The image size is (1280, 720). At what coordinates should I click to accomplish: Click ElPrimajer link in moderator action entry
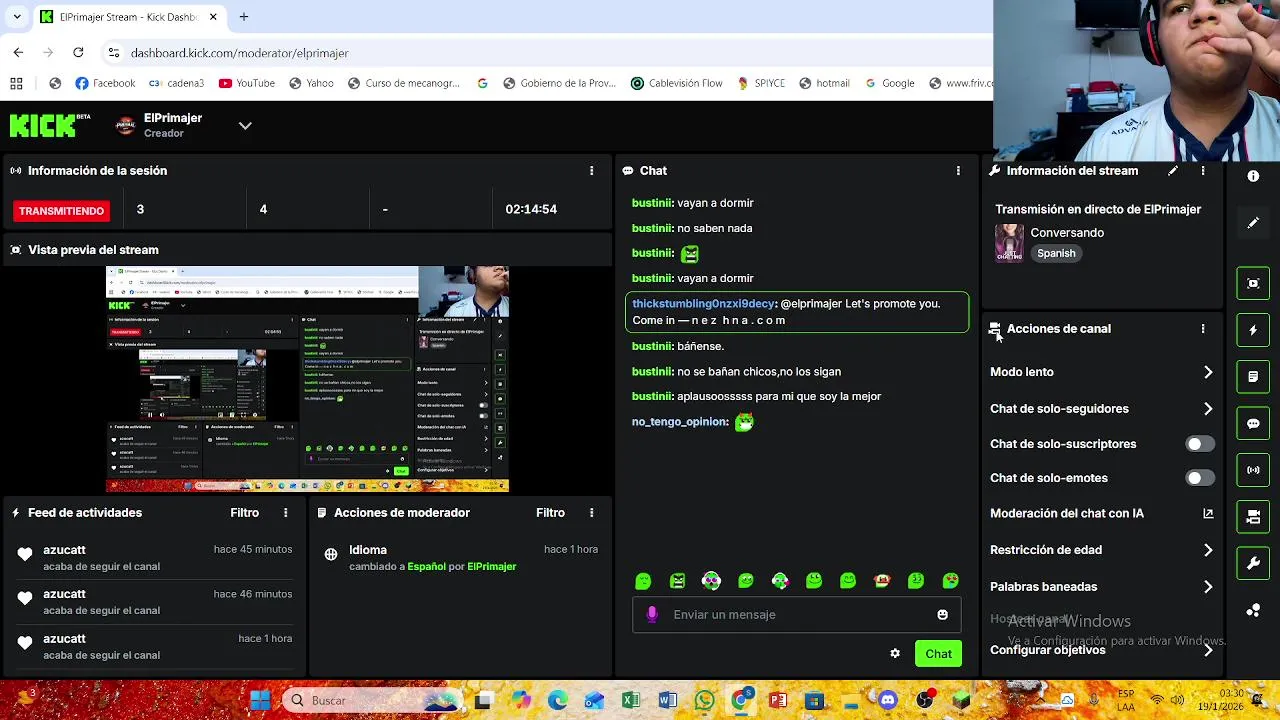[x=492, y=567]
